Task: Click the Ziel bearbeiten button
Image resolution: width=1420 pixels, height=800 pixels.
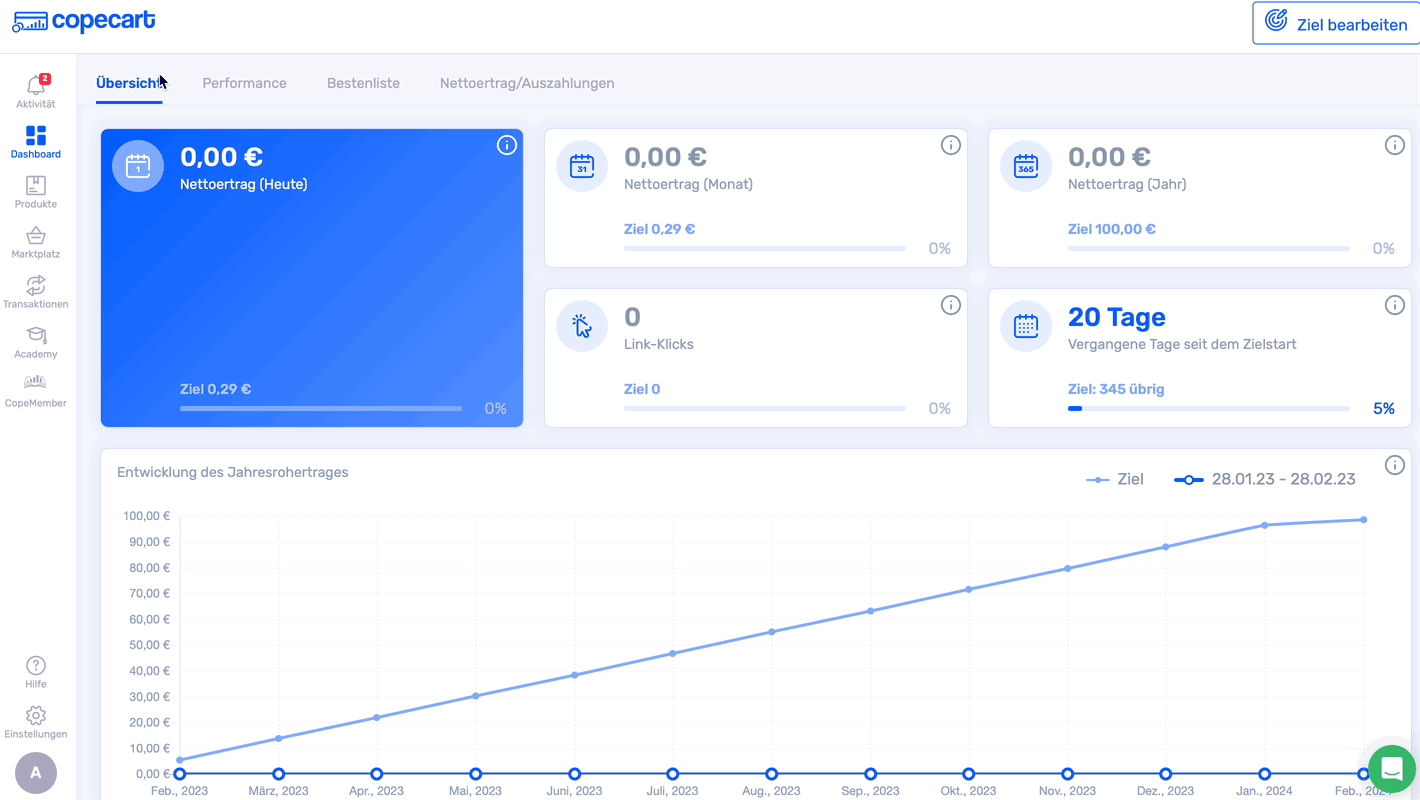Action: 1336,24
